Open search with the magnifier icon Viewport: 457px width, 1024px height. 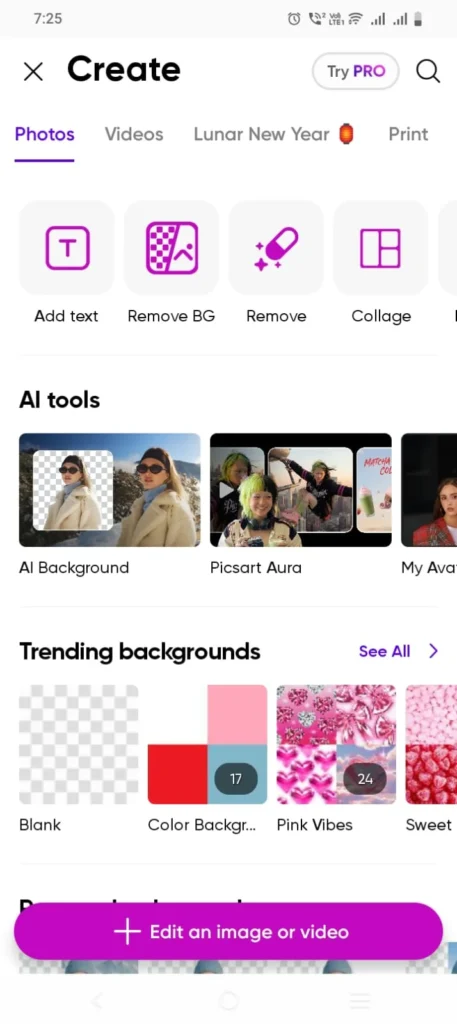(428, 71)
